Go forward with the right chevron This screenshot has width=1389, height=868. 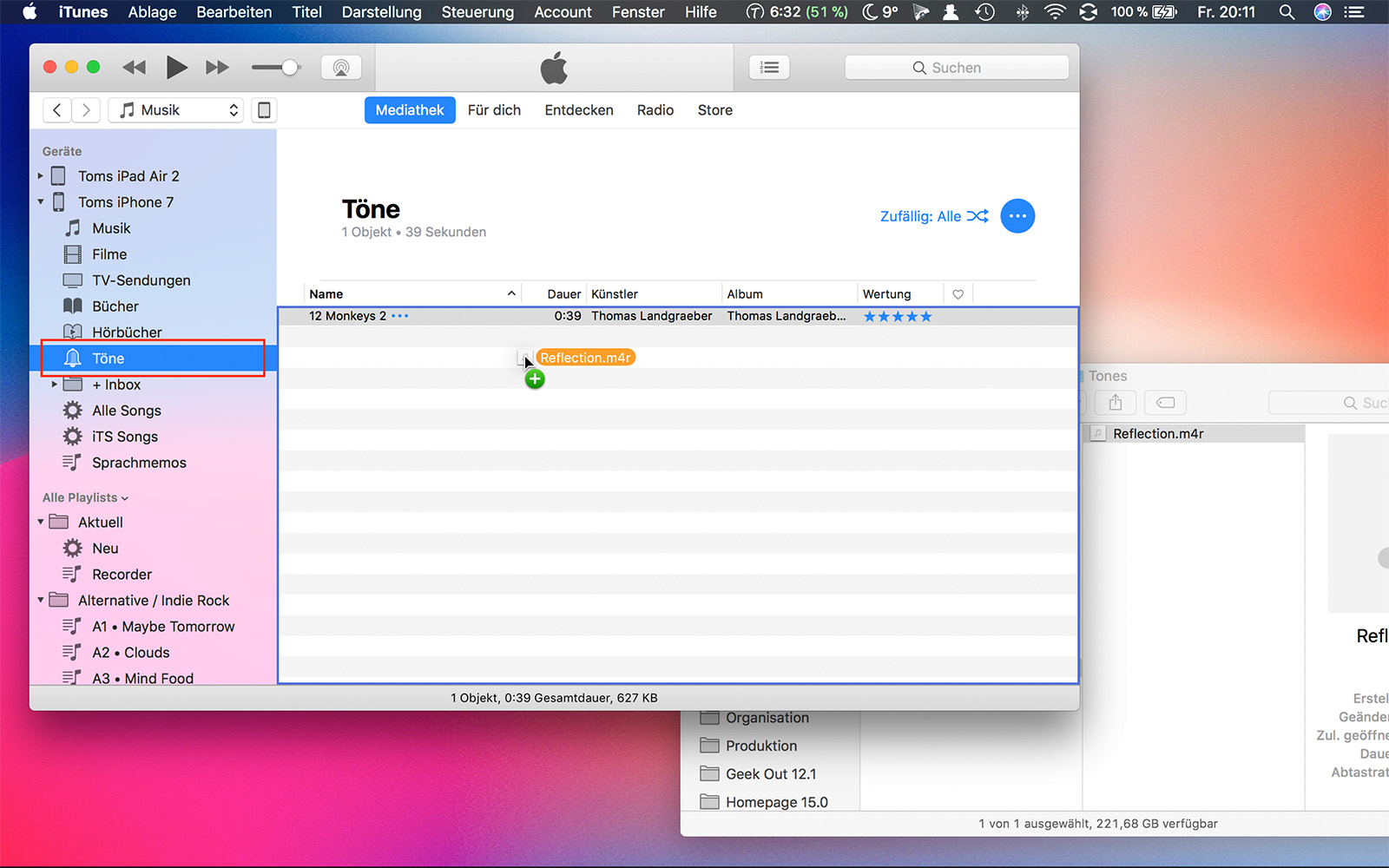(86, 110)
